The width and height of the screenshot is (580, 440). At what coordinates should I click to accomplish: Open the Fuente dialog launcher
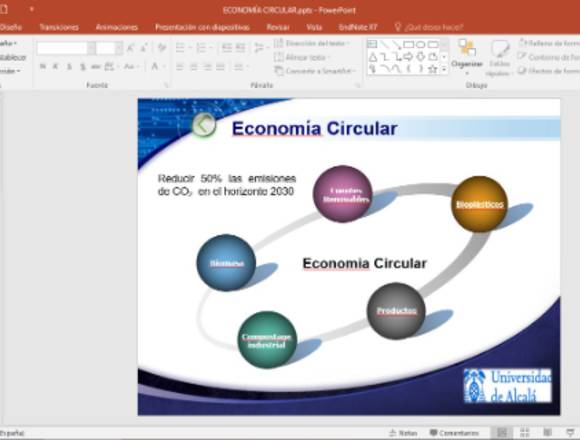point(166,85)
